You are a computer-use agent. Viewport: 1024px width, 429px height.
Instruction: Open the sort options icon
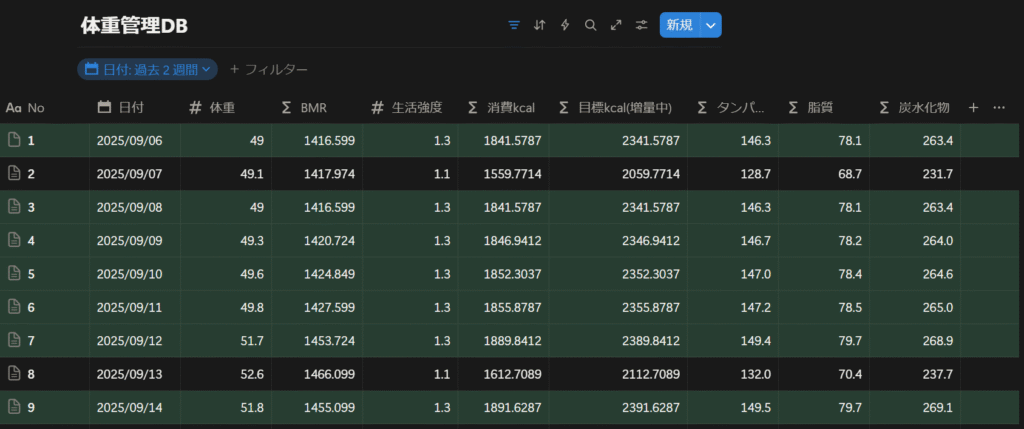(540, 25)
